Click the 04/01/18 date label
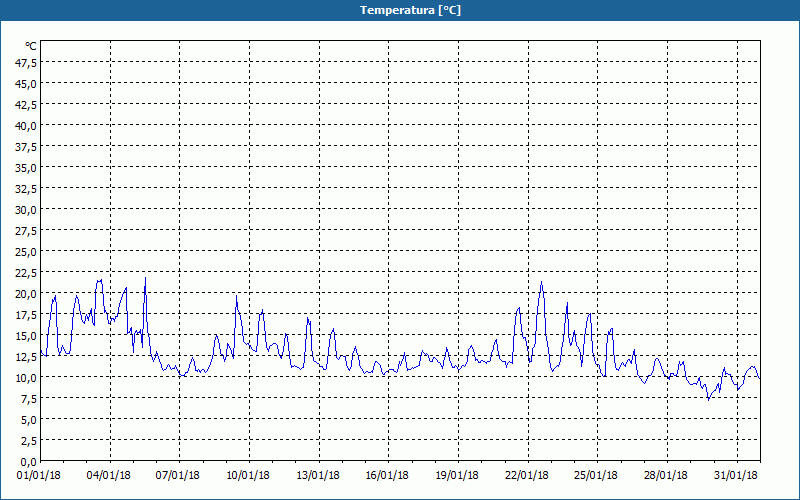The width and height of the screenshot is (800, 500). click(109, 476)
